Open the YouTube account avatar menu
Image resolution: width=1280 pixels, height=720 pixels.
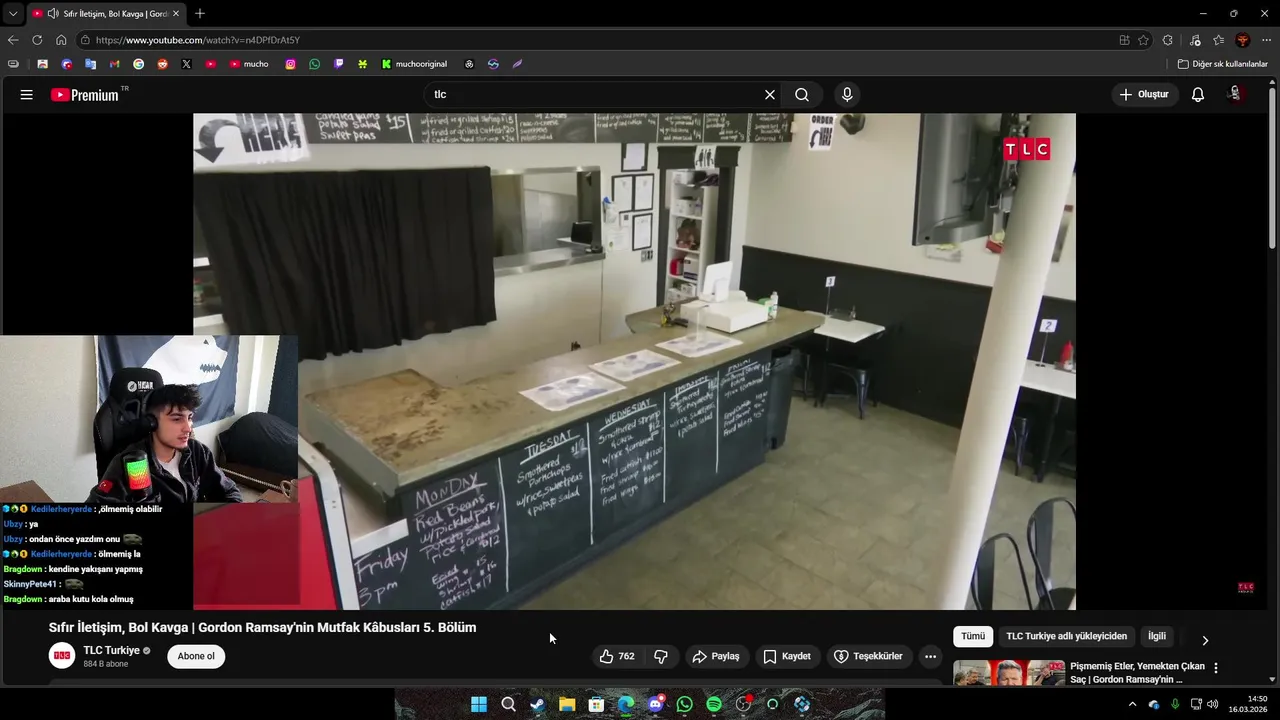point(1236,94)
